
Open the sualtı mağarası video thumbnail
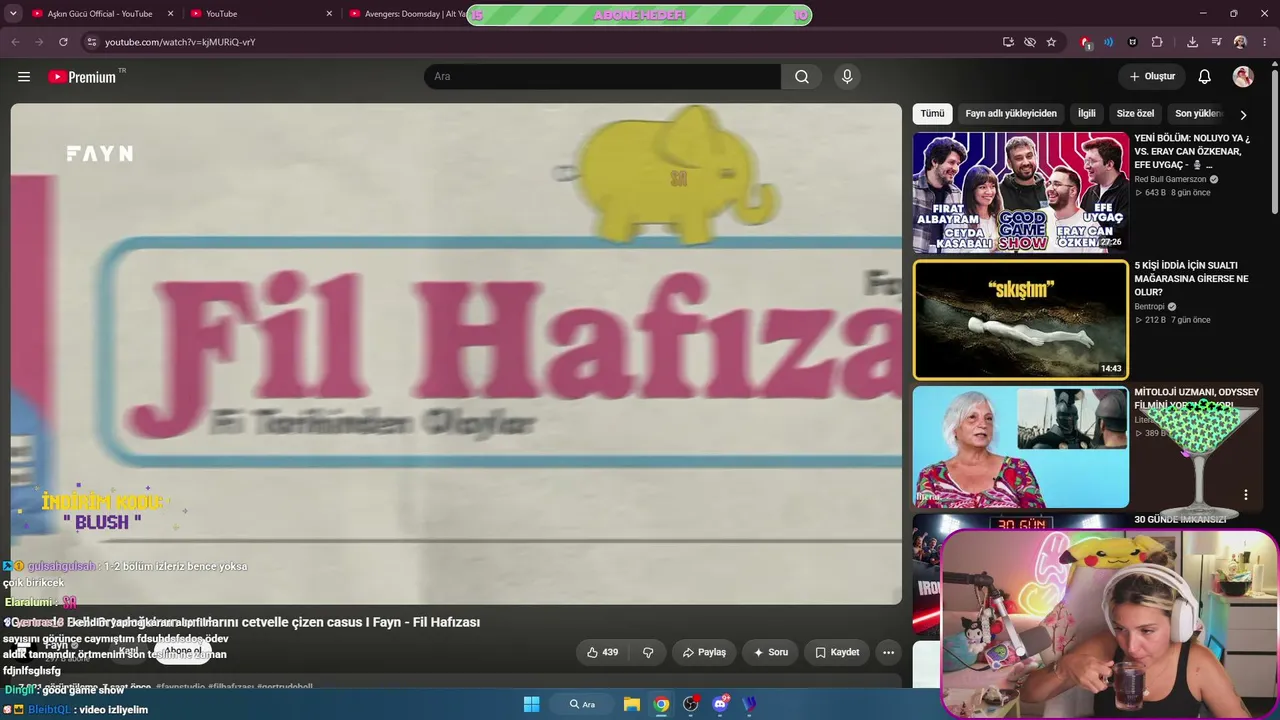click(1020, 320)
